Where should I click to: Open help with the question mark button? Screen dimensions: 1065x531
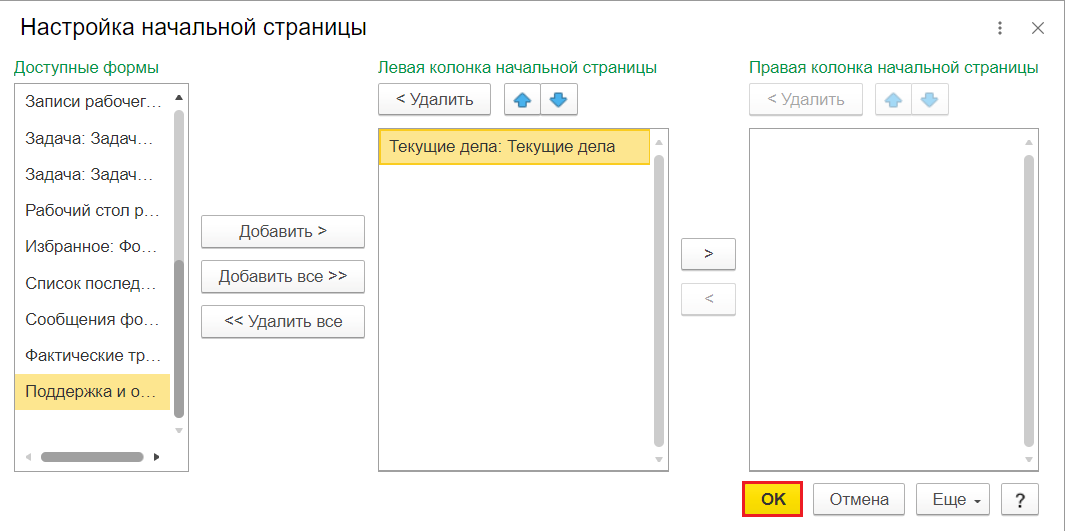pos(1019,500)
